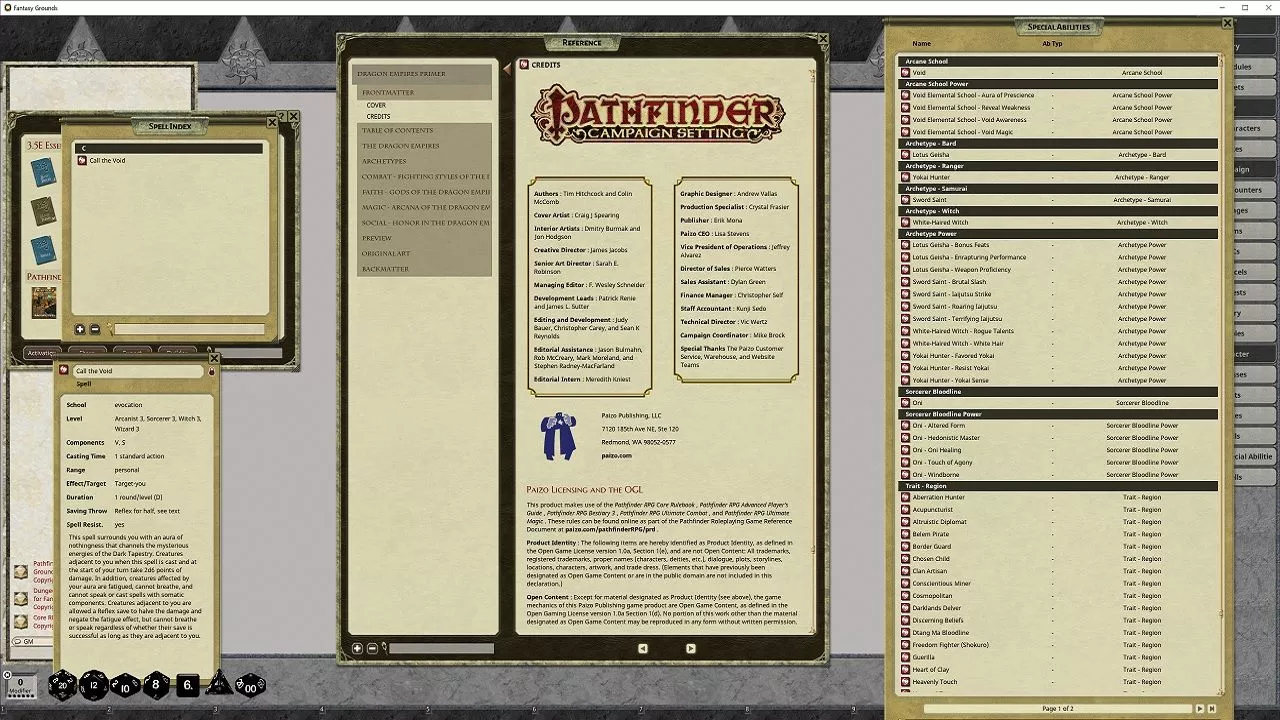
Task: Click the minus icon in Spell Index
Action: pos(95,329)
